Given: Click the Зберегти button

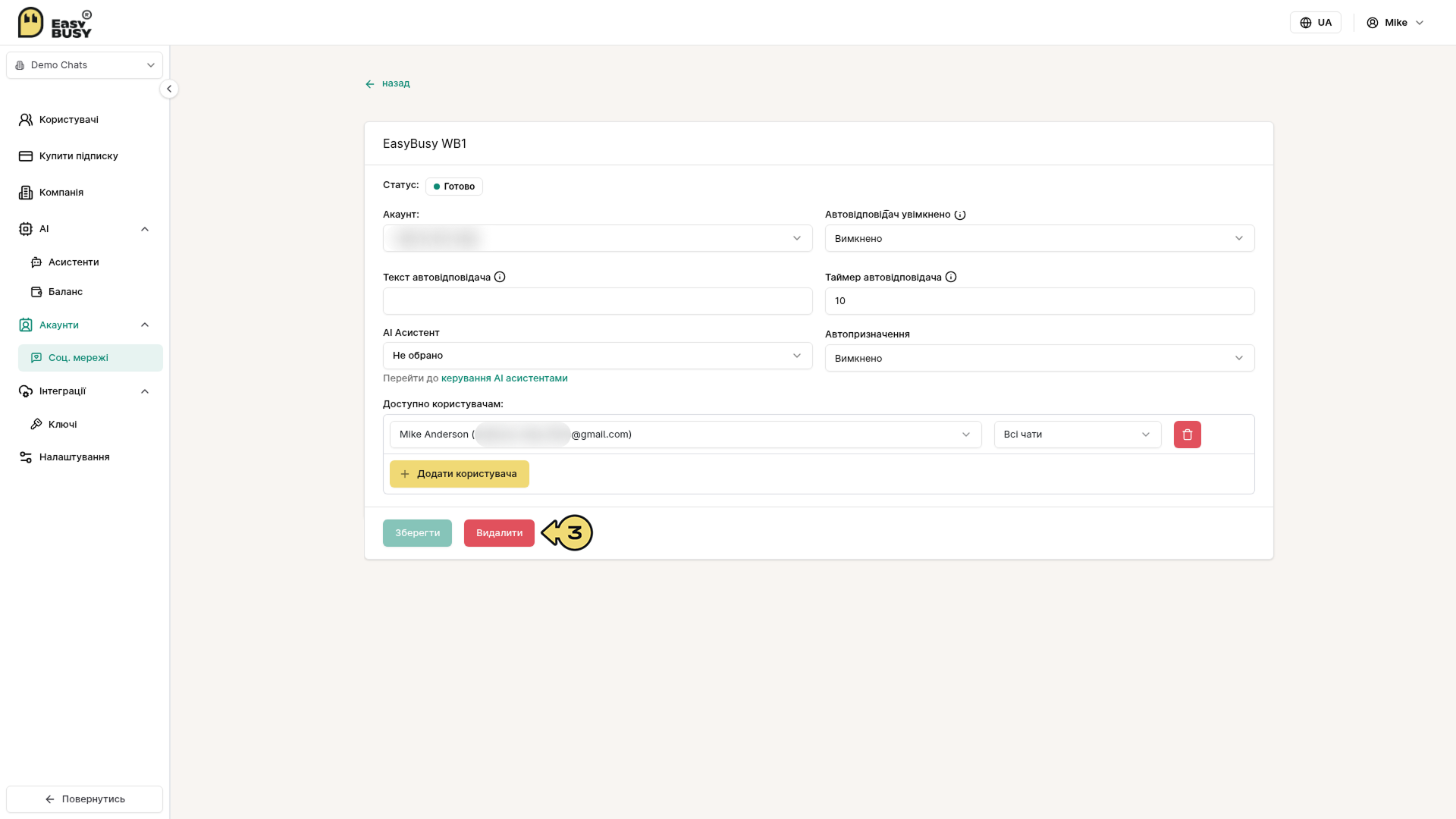Looking at the screenshot, I should (x=417, y=533).
